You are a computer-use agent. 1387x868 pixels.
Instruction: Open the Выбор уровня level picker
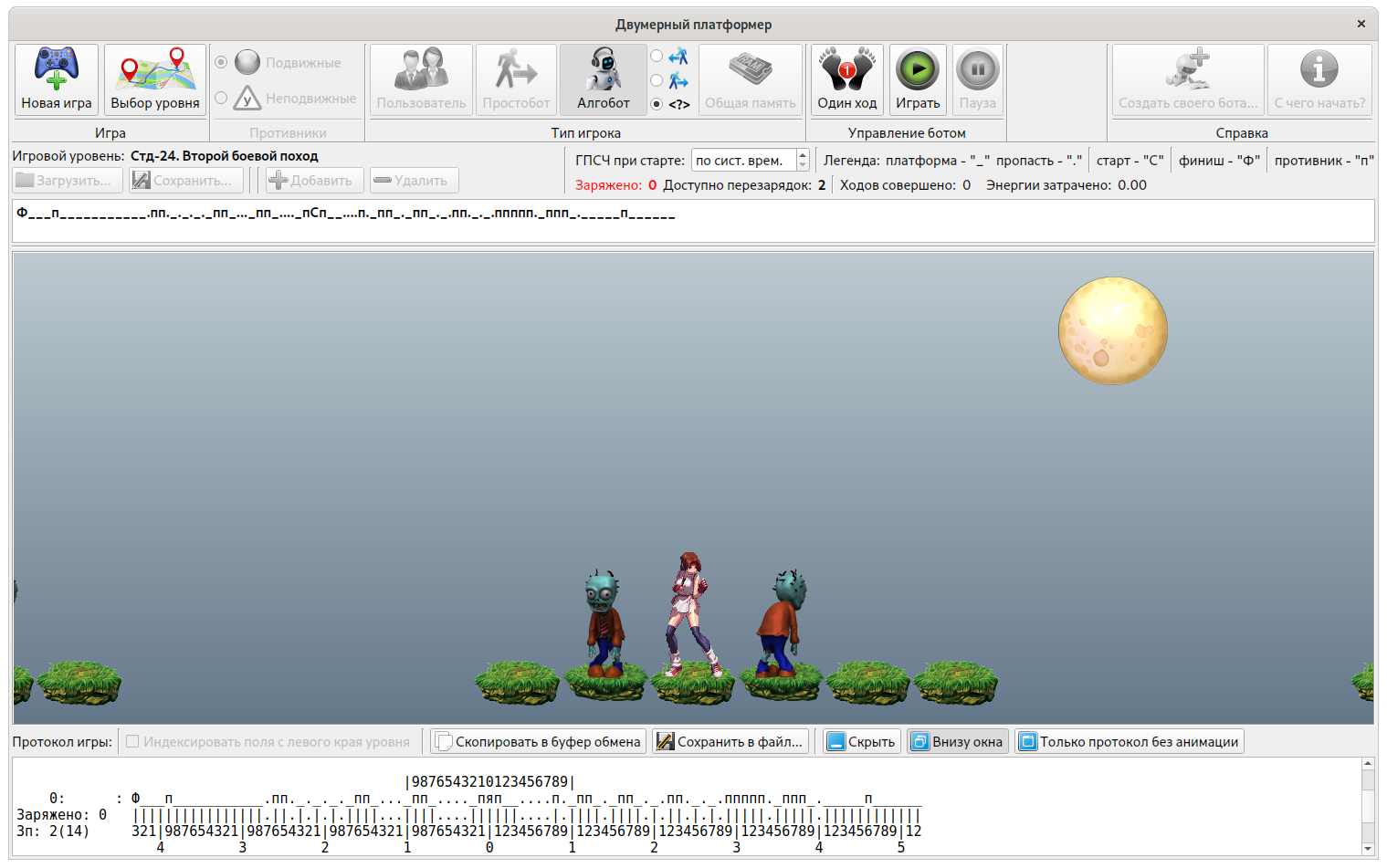[155, 79]
